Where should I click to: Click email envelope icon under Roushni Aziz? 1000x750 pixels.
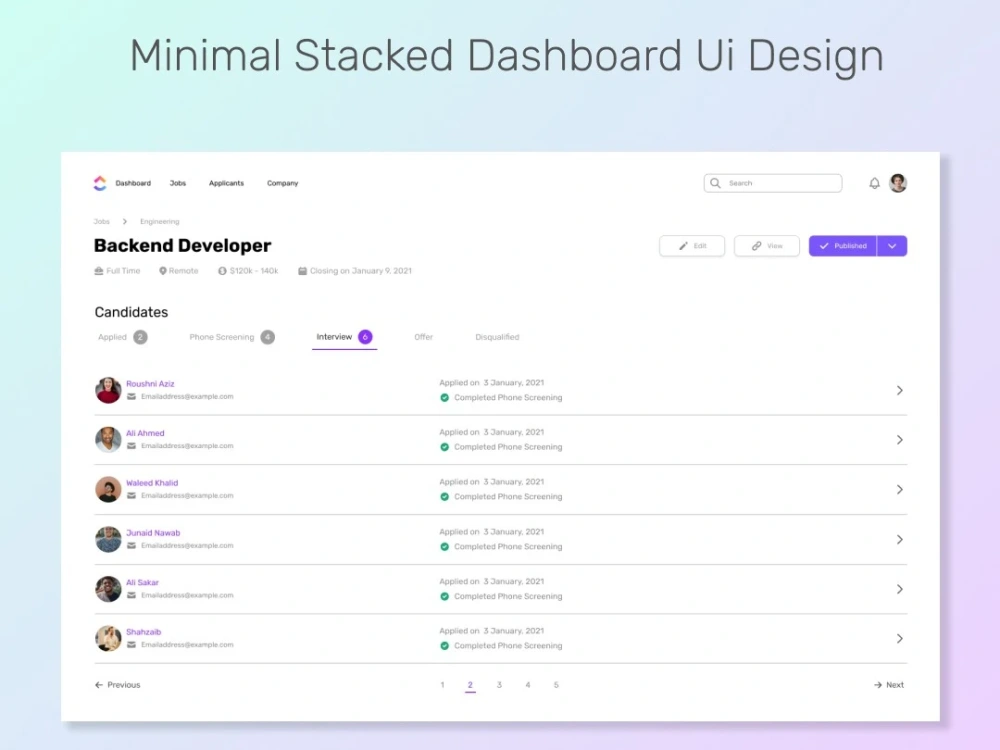[131, 397]
